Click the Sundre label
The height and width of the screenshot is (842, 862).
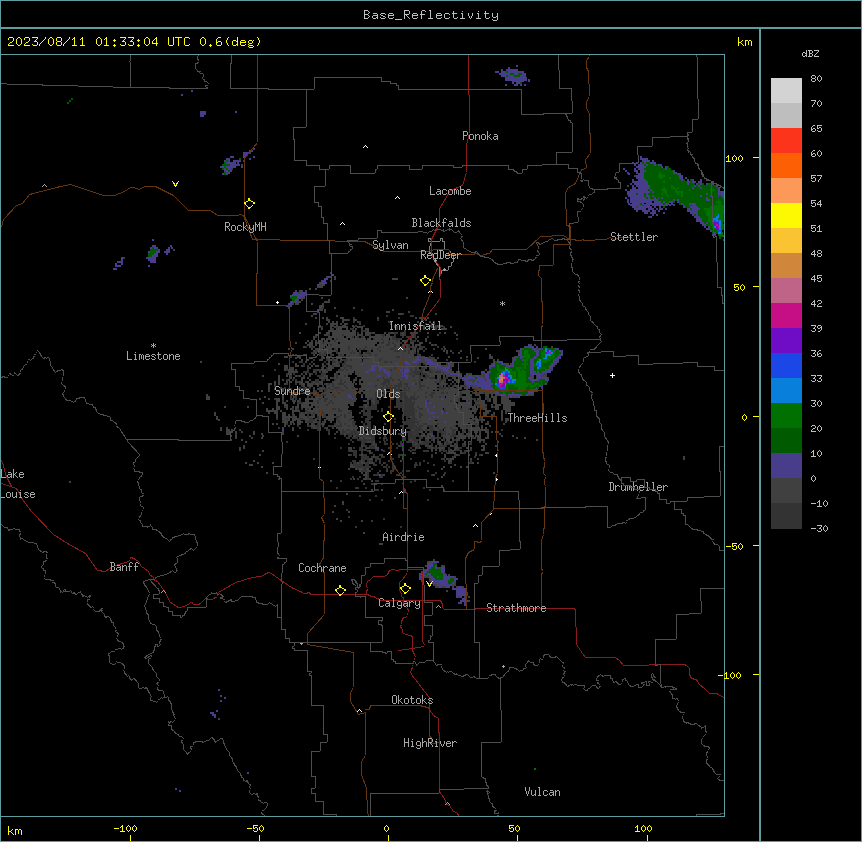292,391
